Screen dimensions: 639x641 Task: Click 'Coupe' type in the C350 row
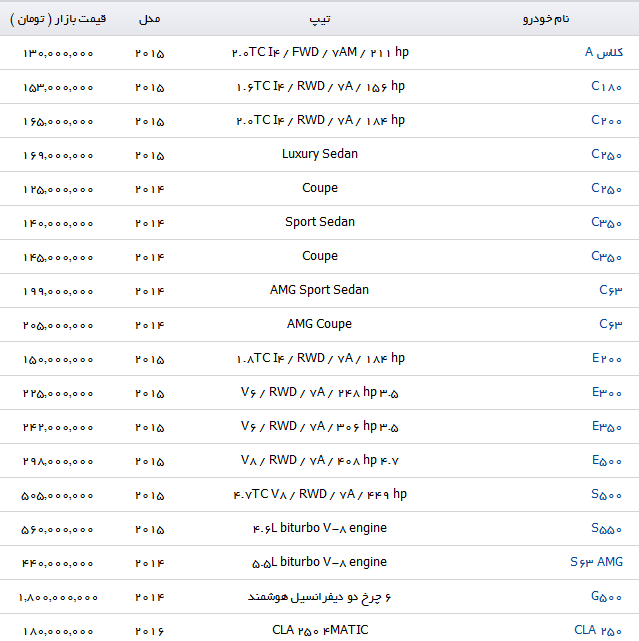pyautogui.click(x=320, y=256)
